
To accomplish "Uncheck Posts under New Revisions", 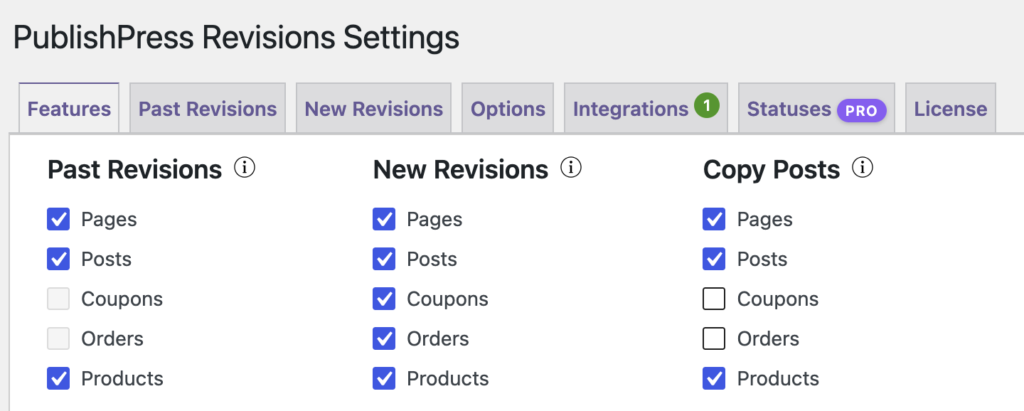I will 384,259.
